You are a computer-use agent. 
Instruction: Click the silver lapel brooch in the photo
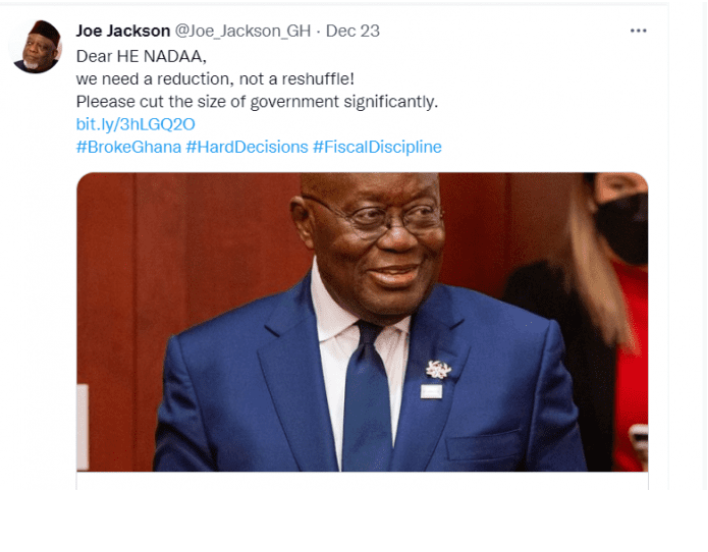(438, 369)
